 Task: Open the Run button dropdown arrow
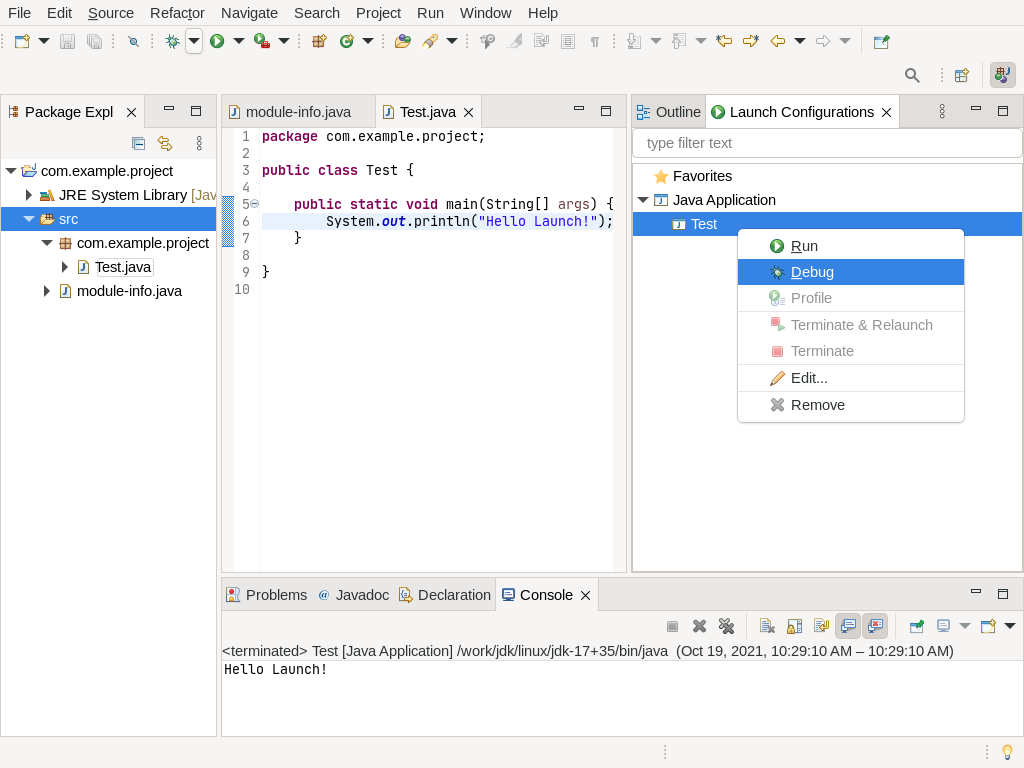click(238, 41)
